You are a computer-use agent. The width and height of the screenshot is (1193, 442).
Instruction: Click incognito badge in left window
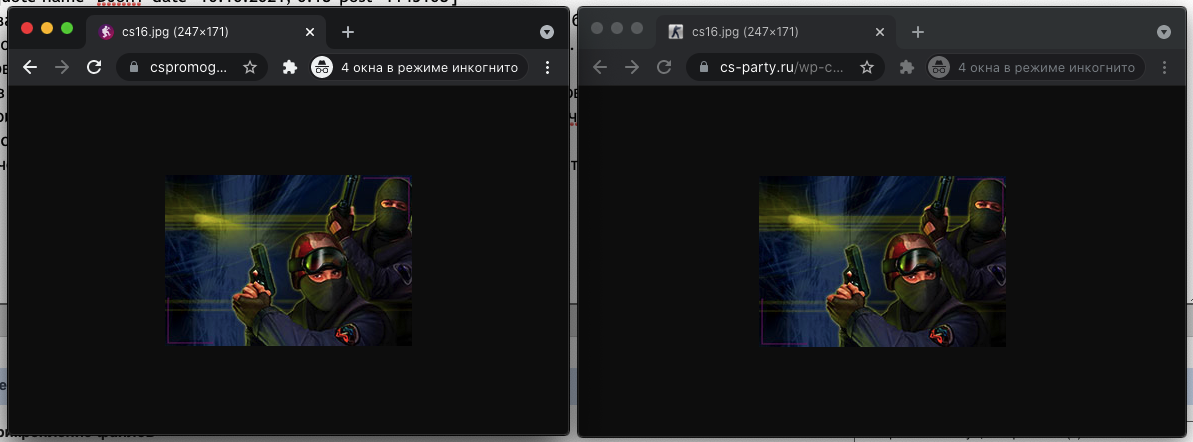[419, 68]
